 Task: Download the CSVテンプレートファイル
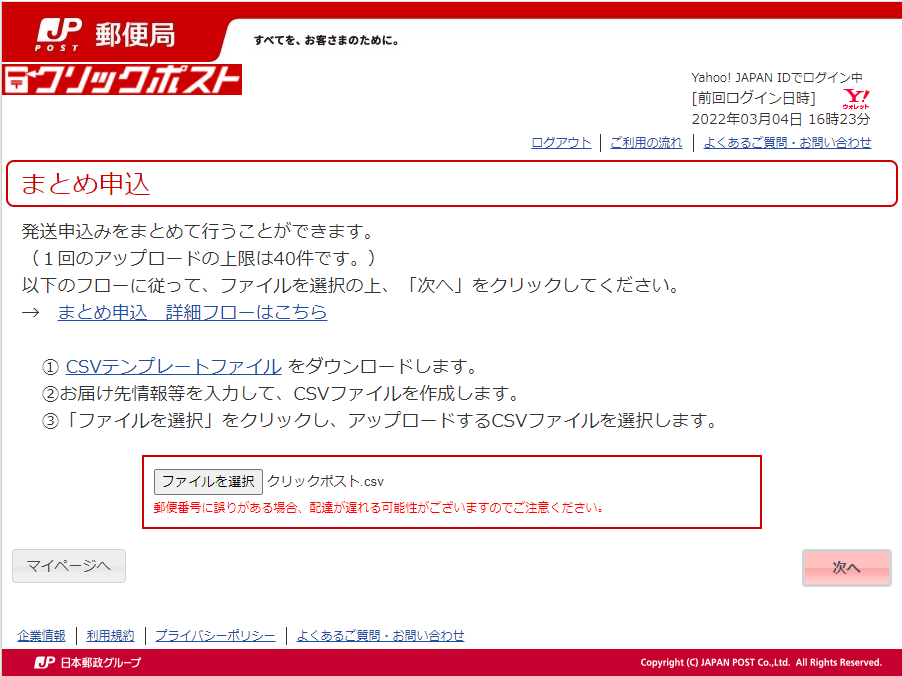click(x=173, y=366)
